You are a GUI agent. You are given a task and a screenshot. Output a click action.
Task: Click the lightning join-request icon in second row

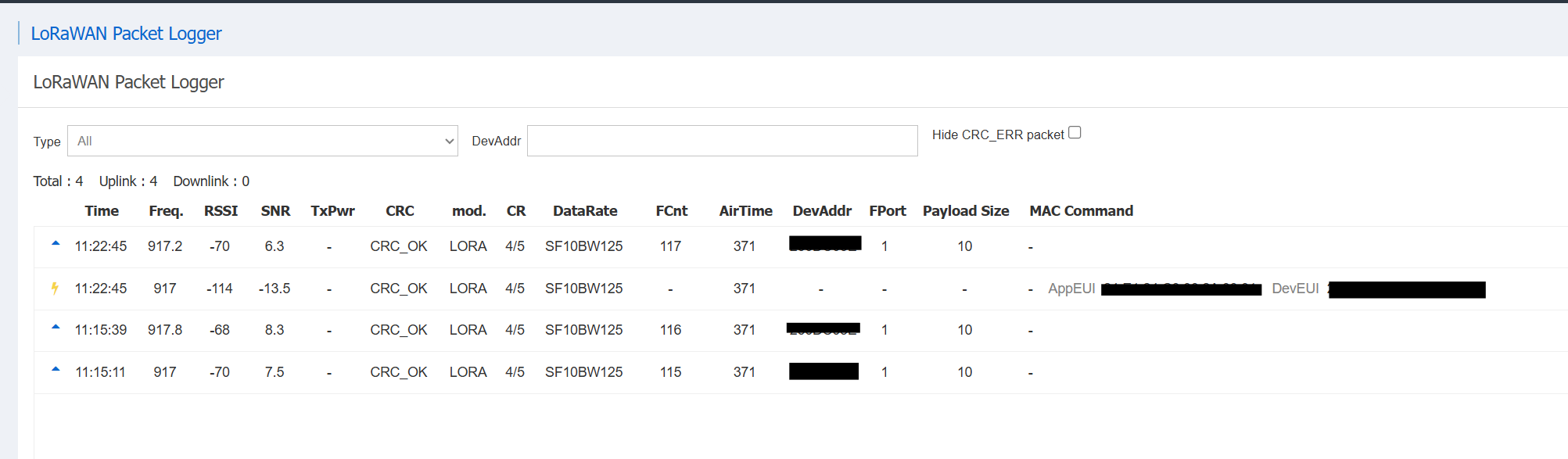click(55, 288)
